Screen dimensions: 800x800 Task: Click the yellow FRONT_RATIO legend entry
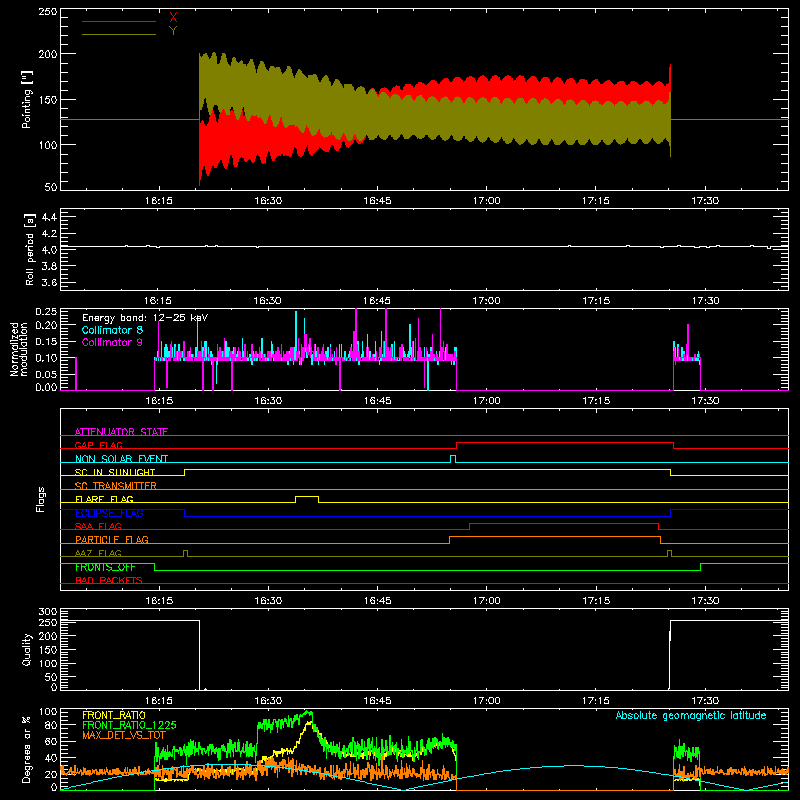click(114, 715)
